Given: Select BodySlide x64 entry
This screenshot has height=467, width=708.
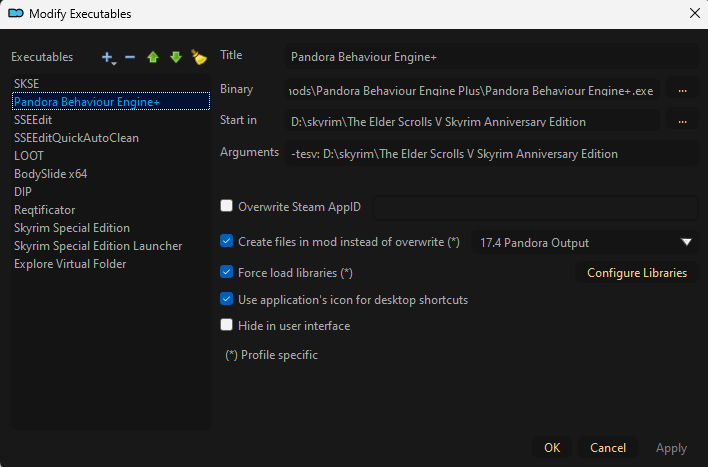Looking at the screenshot, I should click(111, 174).
